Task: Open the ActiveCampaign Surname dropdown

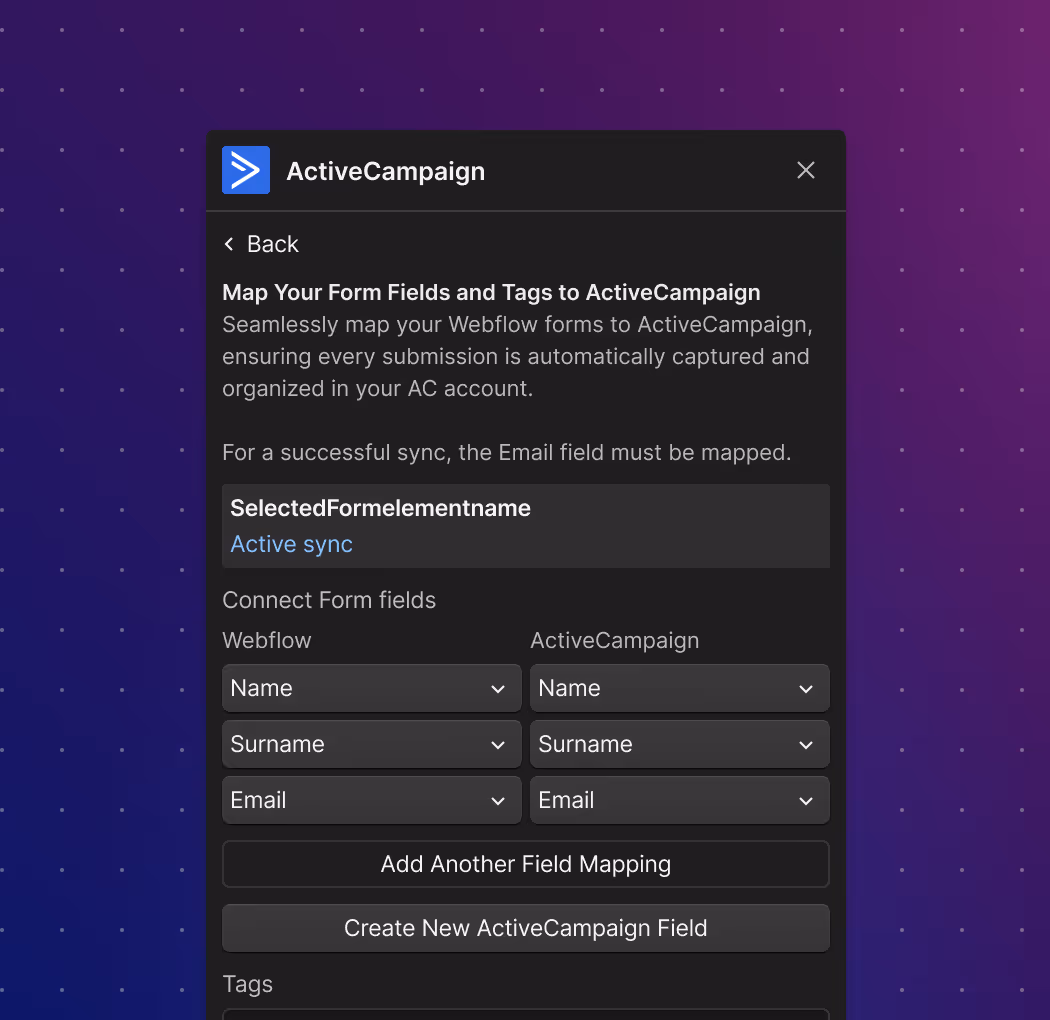Action: click(680, 744)
